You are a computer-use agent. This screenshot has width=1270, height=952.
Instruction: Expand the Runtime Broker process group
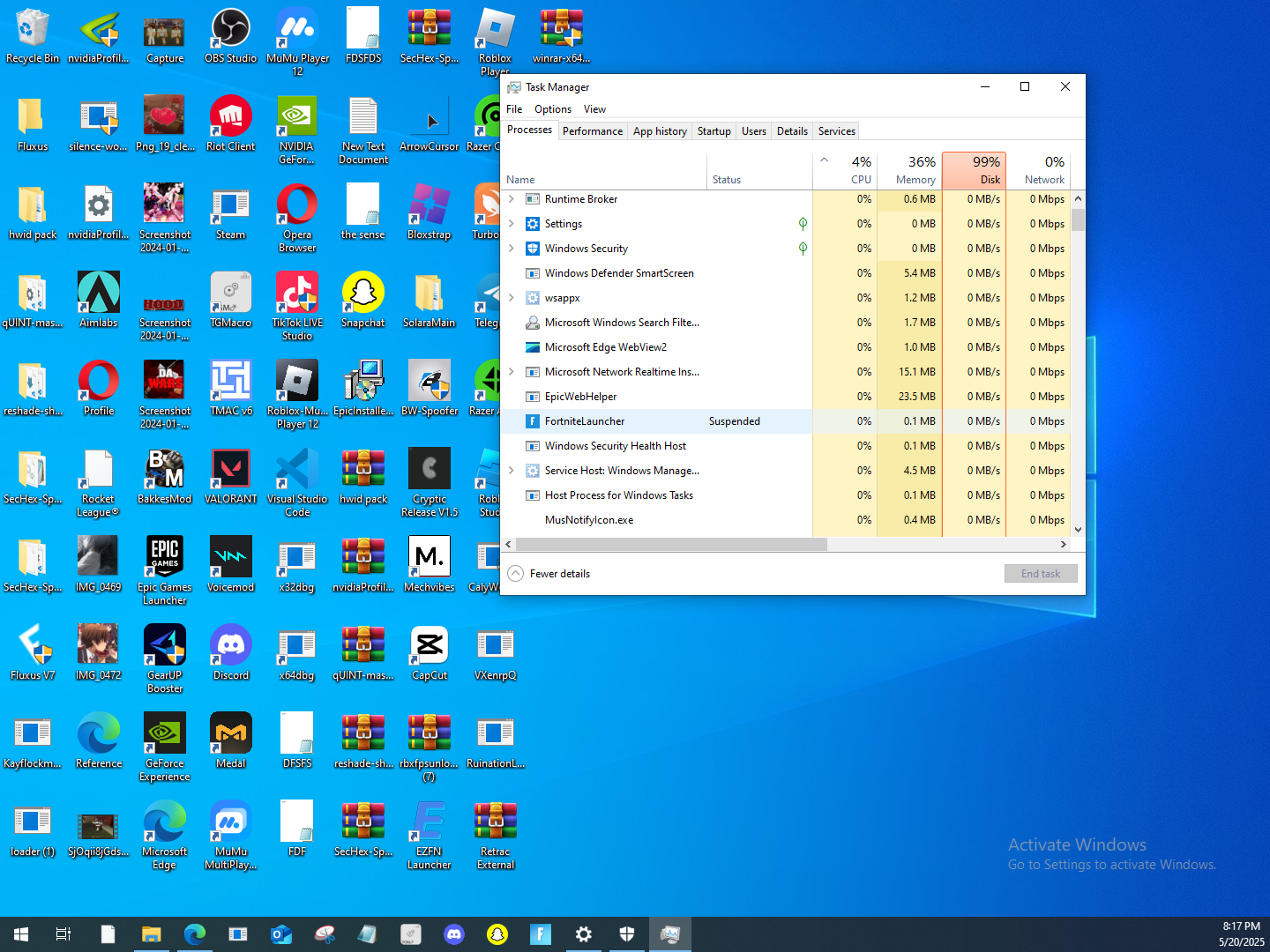coord(512,199)
